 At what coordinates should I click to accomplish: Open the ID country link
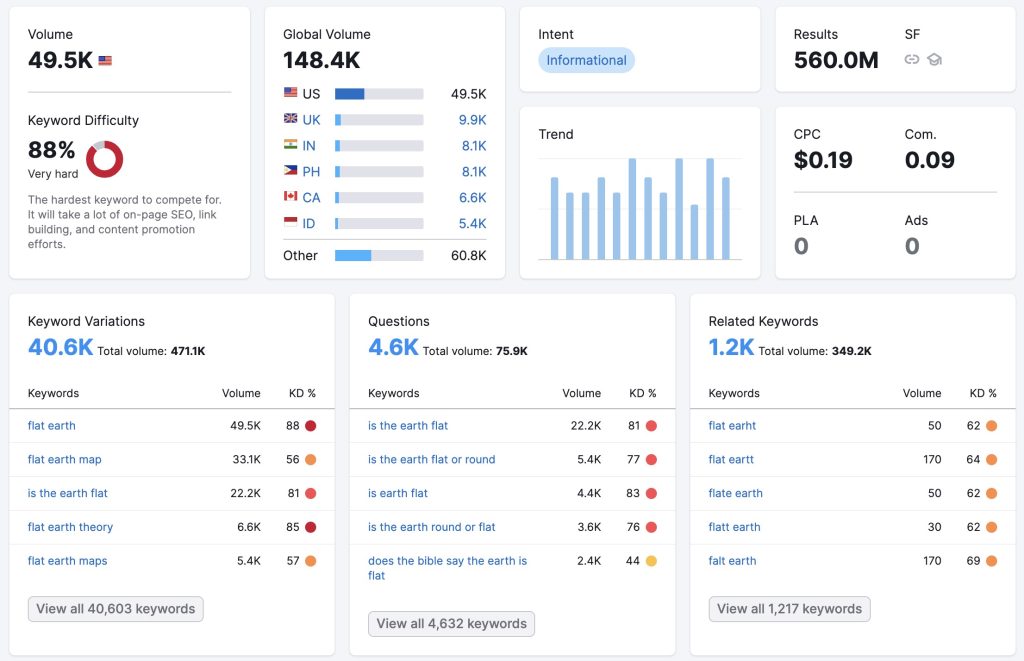309,223
